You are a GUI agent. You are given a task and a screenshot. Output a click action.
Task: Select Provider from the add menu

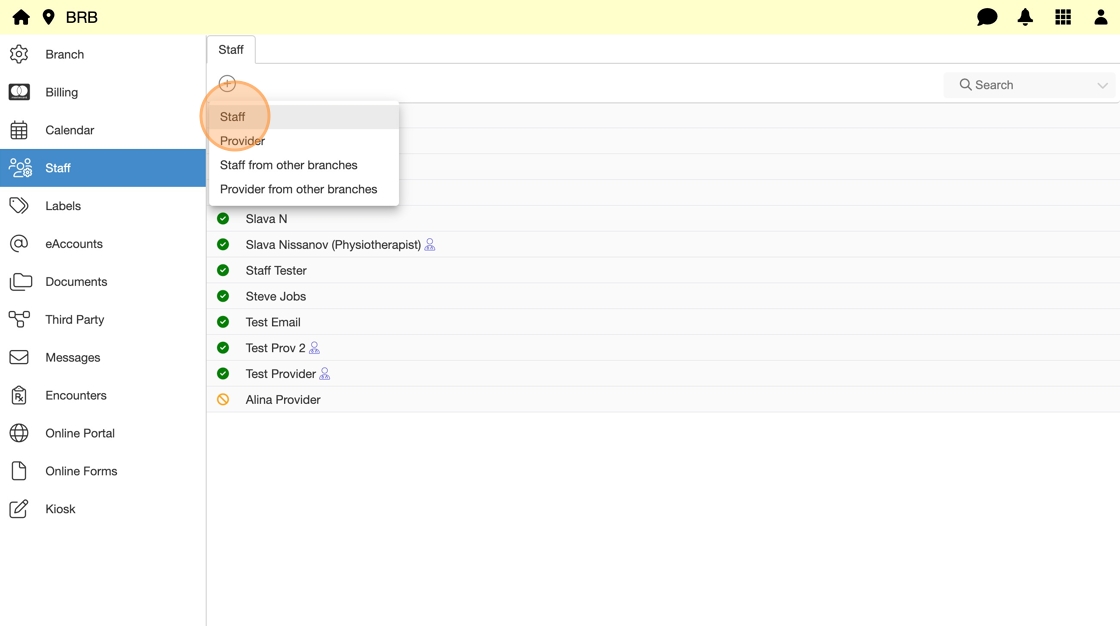[242, 141]
